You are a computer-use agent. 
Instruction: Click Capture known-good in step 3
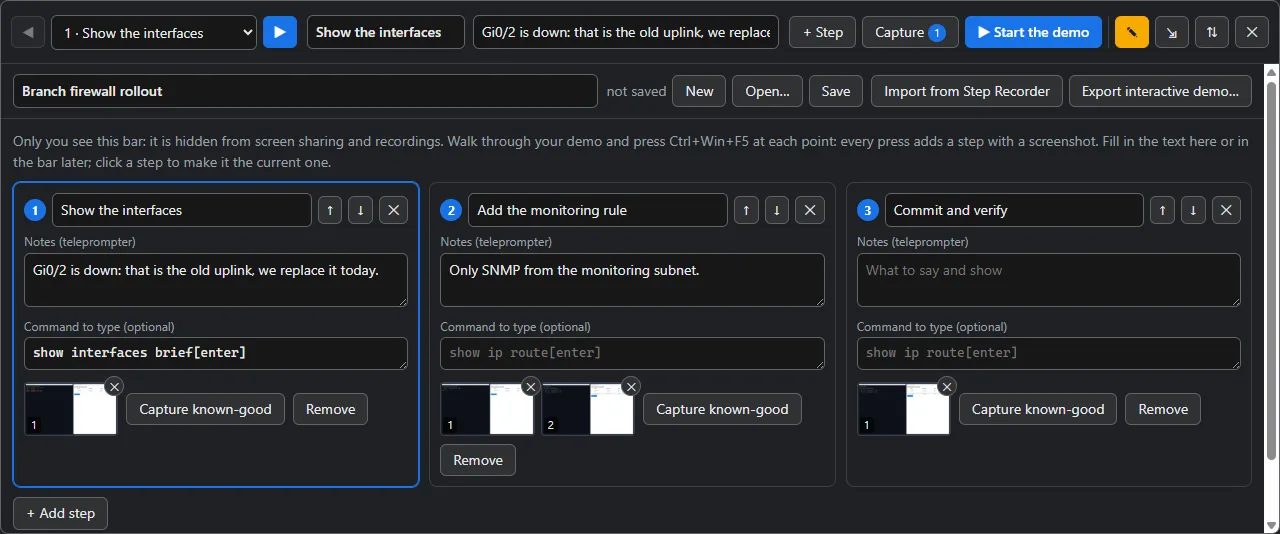tap(1038, 409)
